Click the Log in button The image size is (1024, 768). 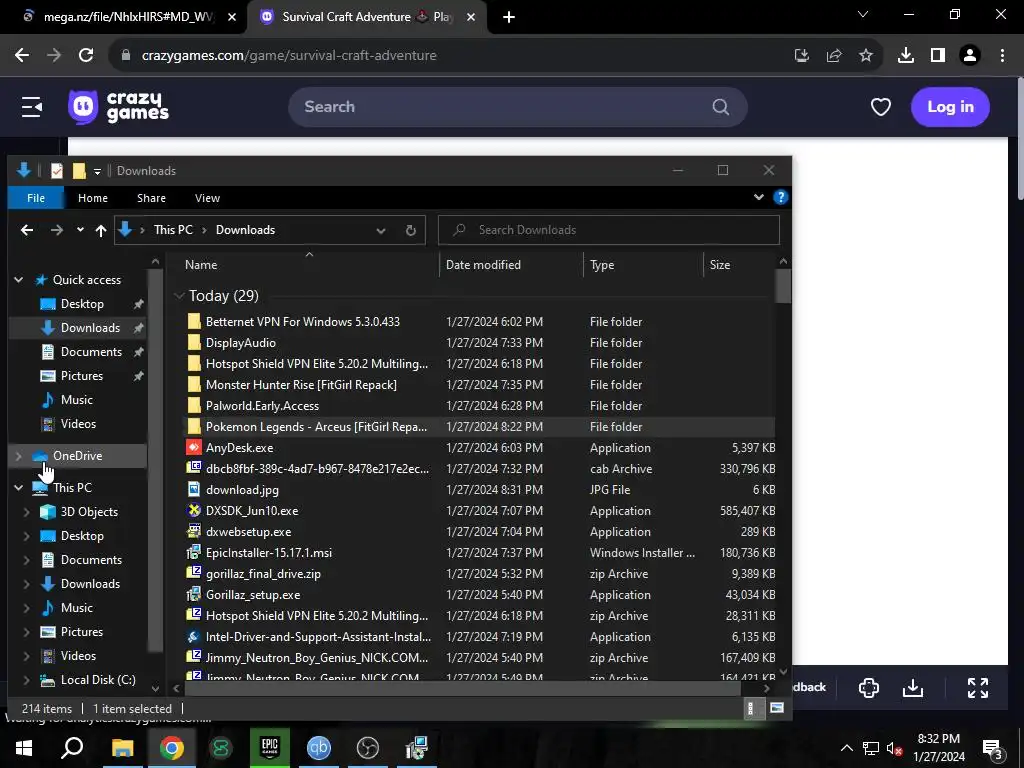click(x=950, y=107)
